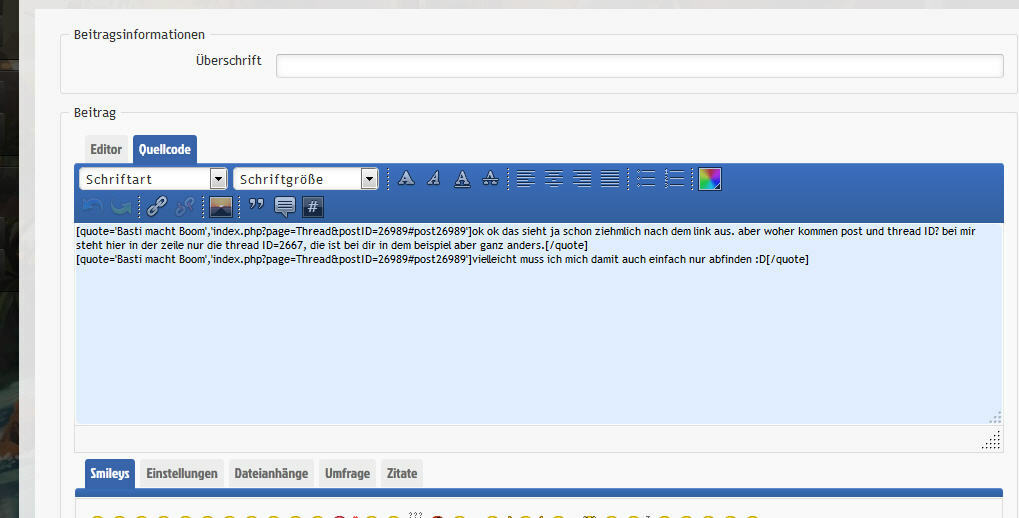Align text to the right
The image size is (1019, 518).
click(x=581, y=178)
